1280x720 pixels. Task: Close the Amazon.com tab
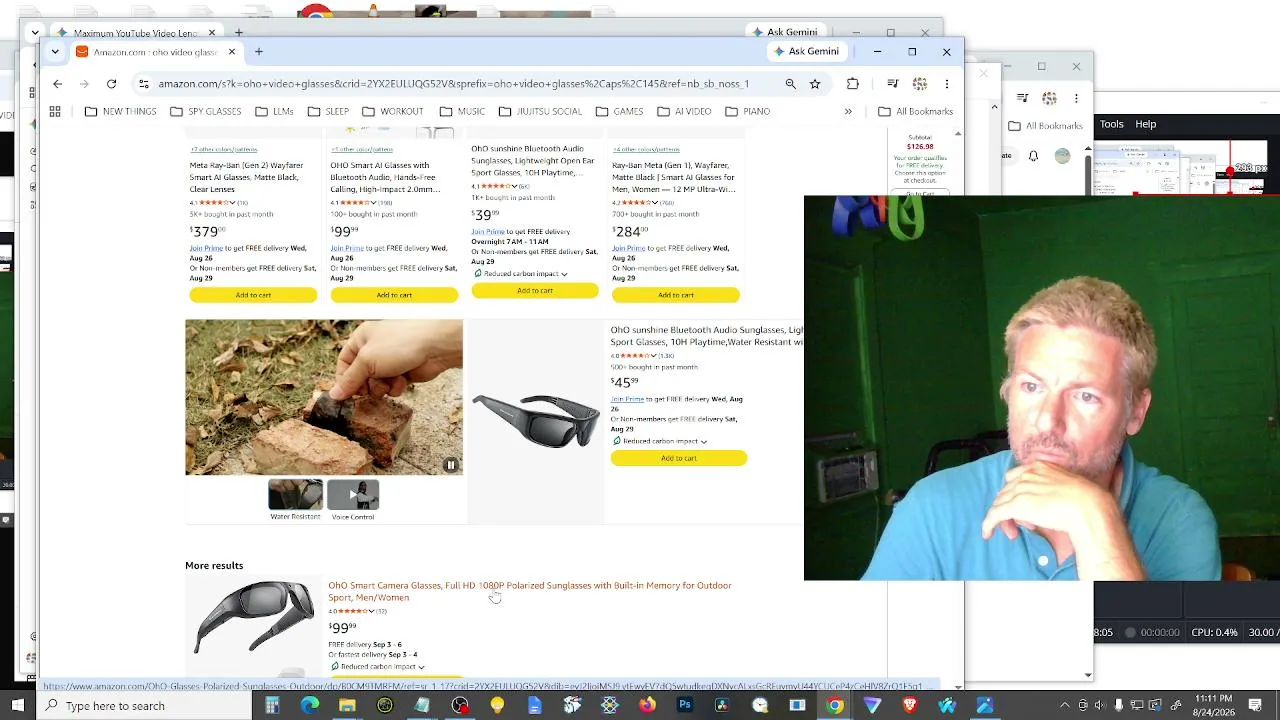pyautogui.click(x=231, y=52)
